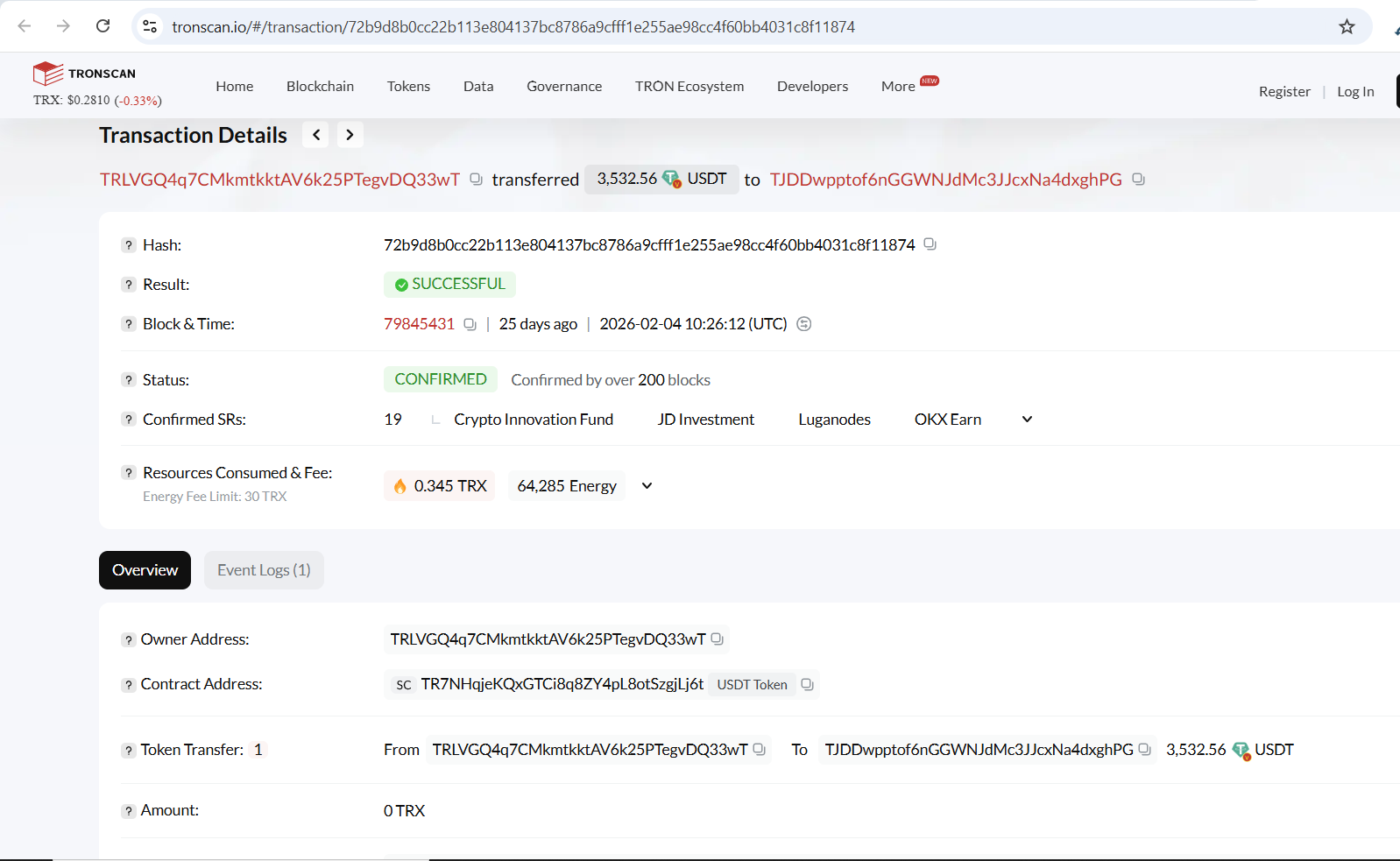Click help icon beside Status label
Viewport: 1400px width, 861px height.
[129, 380]
